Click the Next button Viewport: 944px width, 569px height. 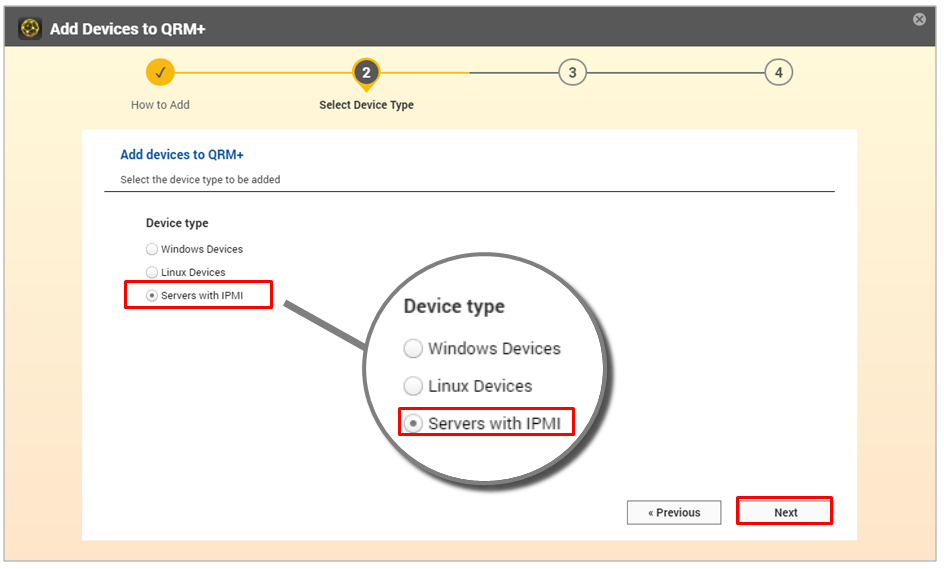pos(785,512)
